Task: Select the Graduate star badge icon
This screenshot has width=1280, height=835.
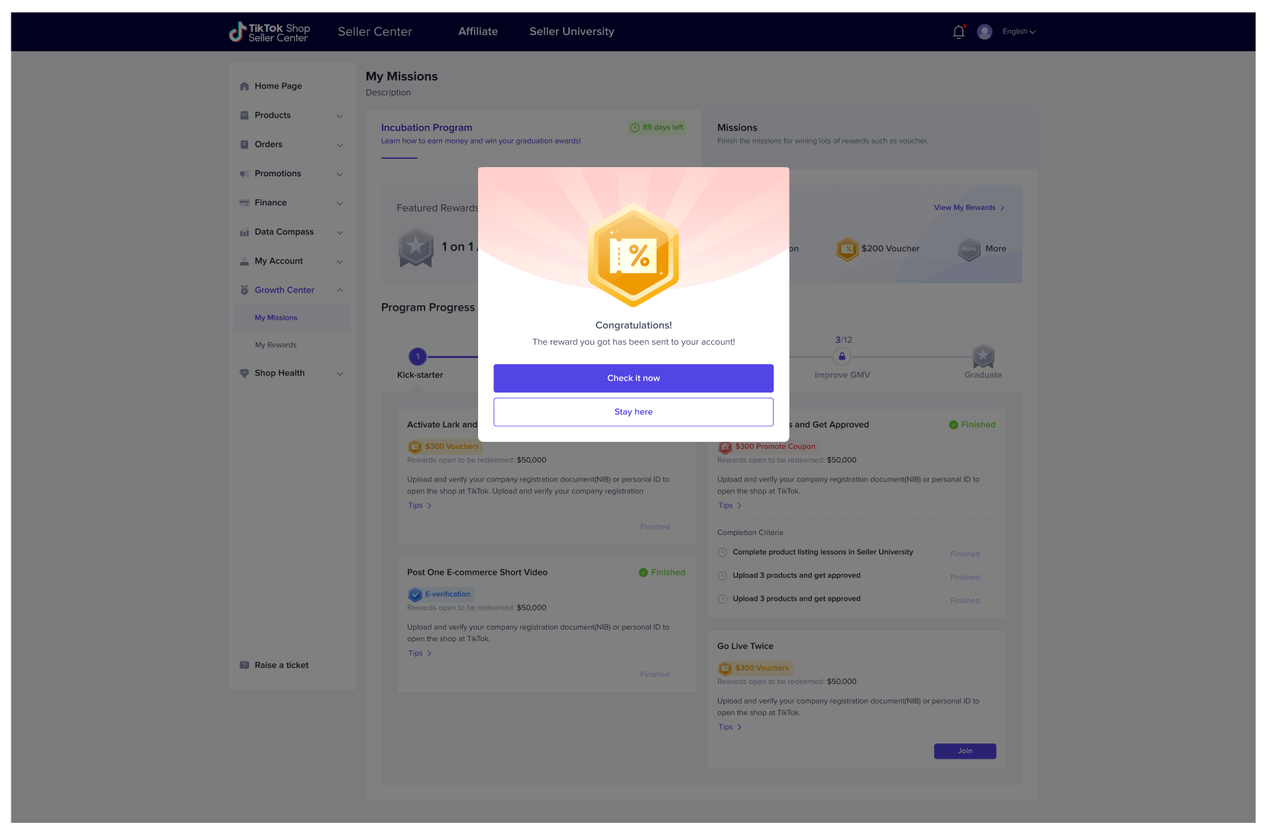Action: [983, 356]
